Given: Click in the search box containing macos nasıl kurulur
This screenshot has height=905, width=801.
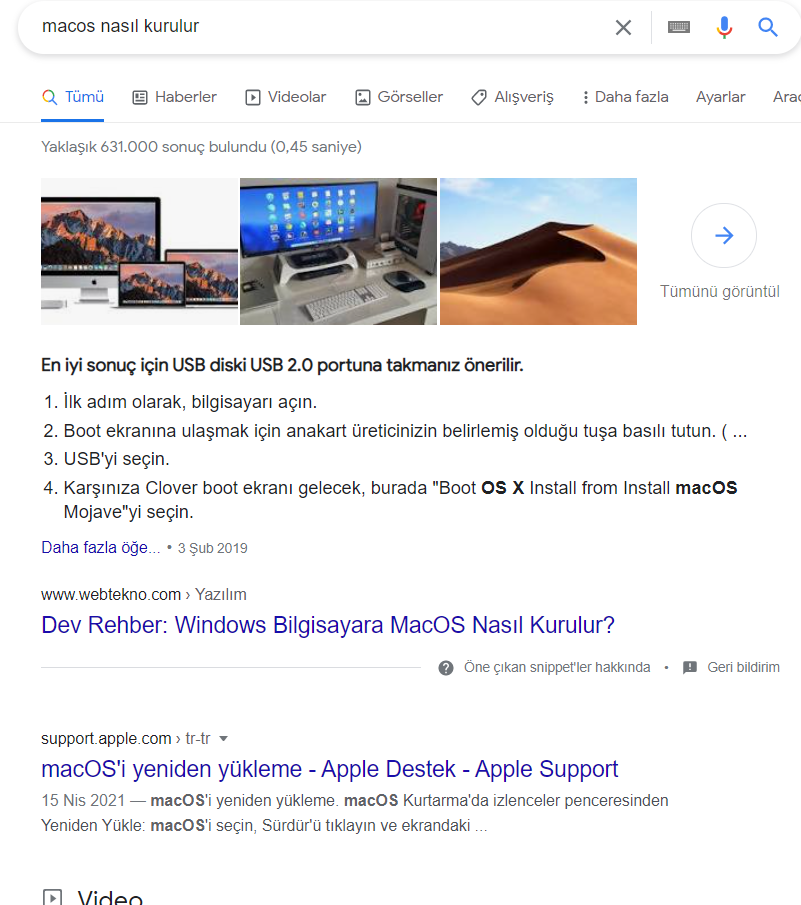Looking at the screenshot, I should point(317,27).
